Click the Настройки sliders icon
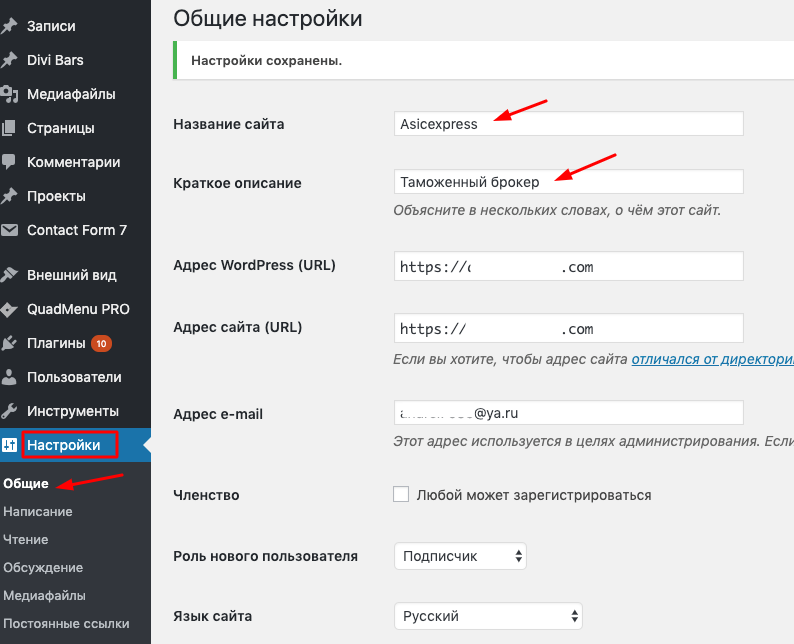Screen dimensions: 794x644 9,445
